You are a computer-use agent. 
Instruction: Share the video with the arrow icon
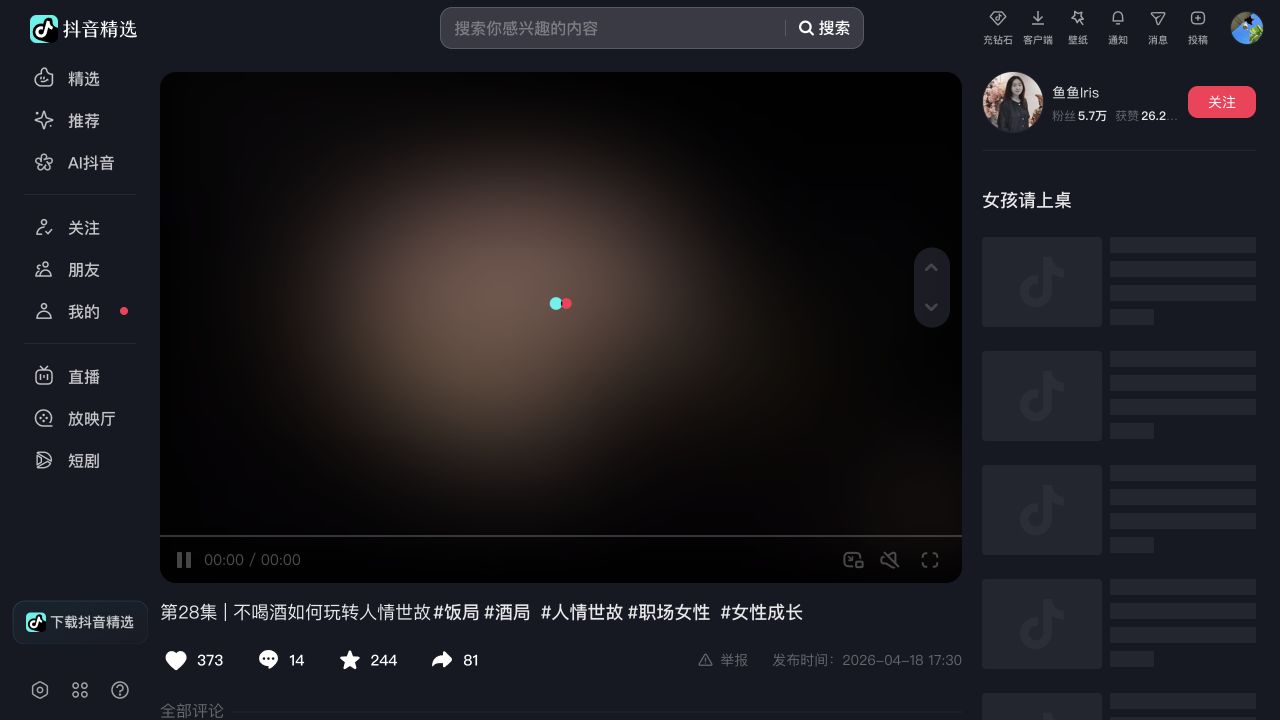442,660
